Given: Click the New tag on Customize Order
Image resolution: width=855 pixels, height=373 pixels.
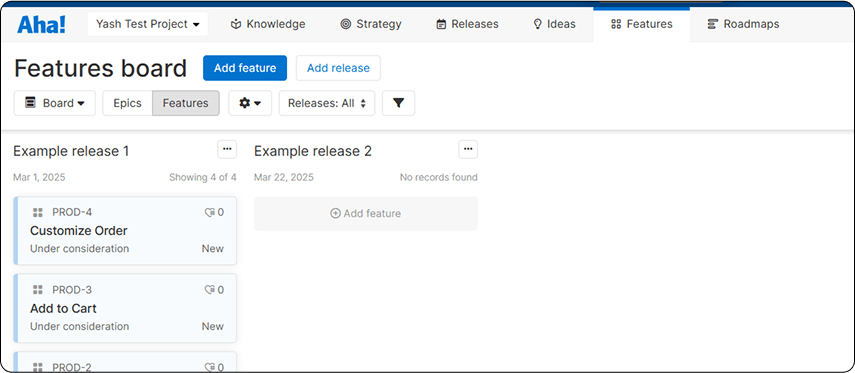Looking at the screenshot, I should pyautogui.click(x=213, y=249).
